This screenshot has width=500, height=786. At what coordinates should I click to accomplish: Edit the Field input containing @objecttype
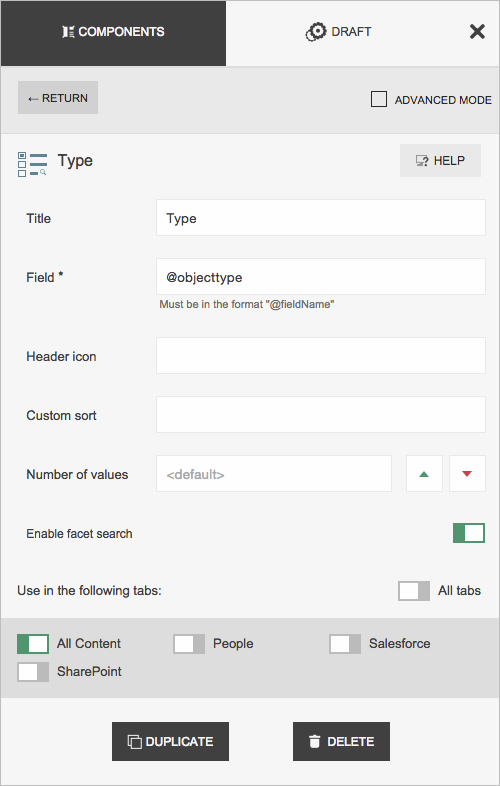[320, 277]
